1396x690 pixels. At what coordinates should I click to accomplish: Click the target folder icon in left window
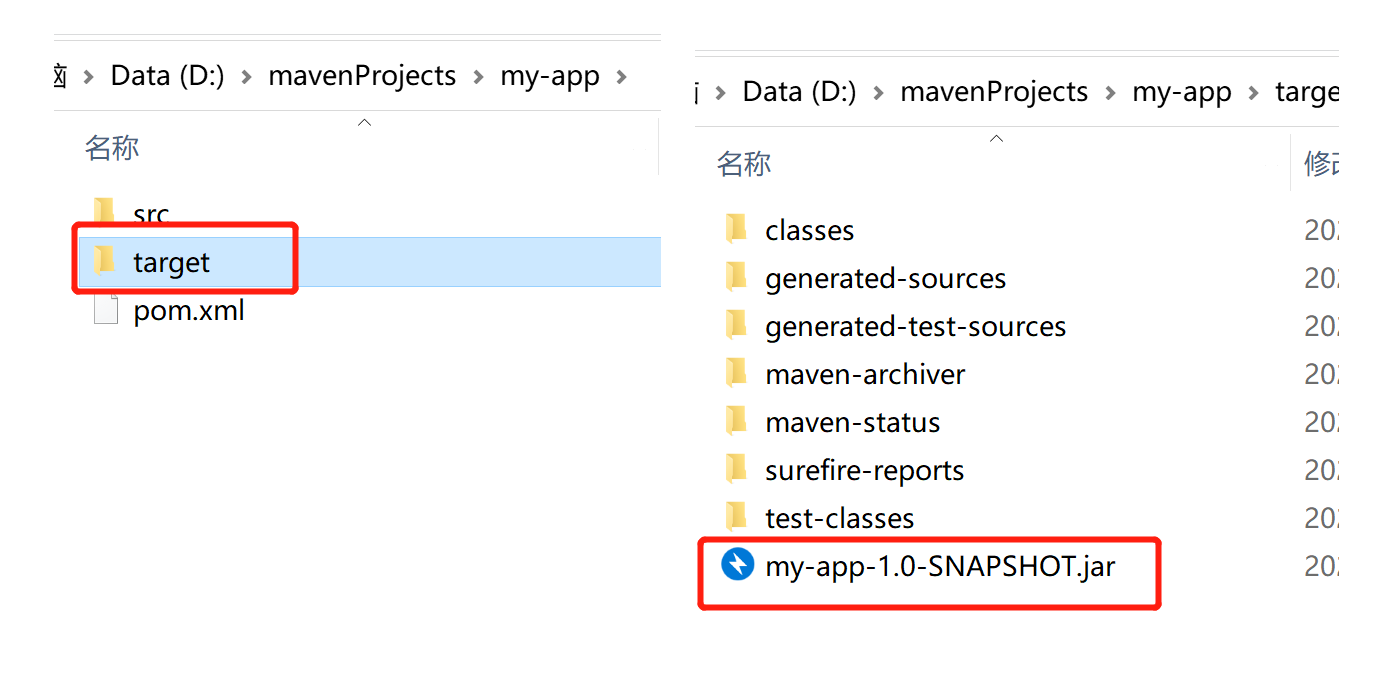coord(104,261)
